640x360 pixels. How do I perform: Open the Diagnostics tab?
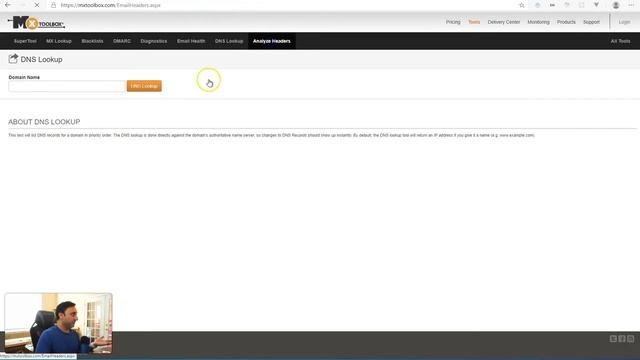point(153,41)
